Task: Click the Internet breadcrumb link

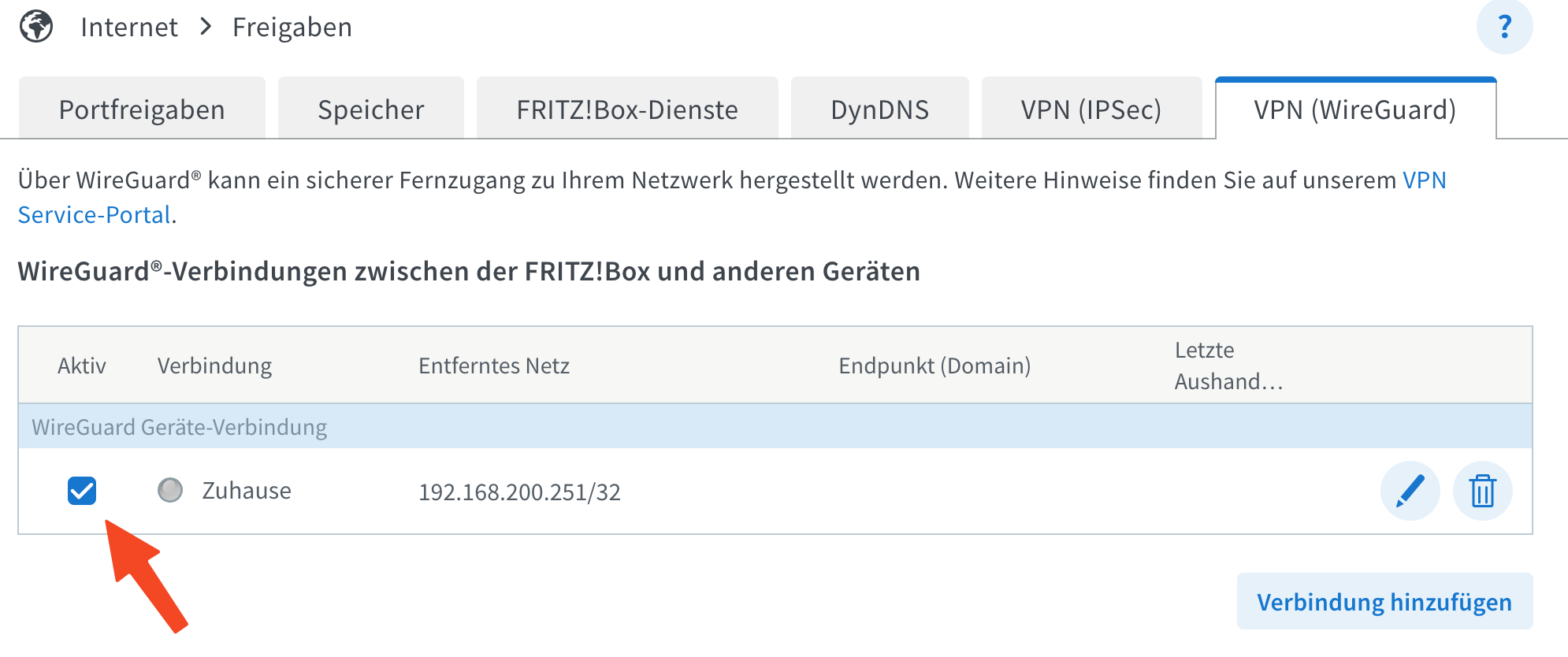Action: pos(129,27)
